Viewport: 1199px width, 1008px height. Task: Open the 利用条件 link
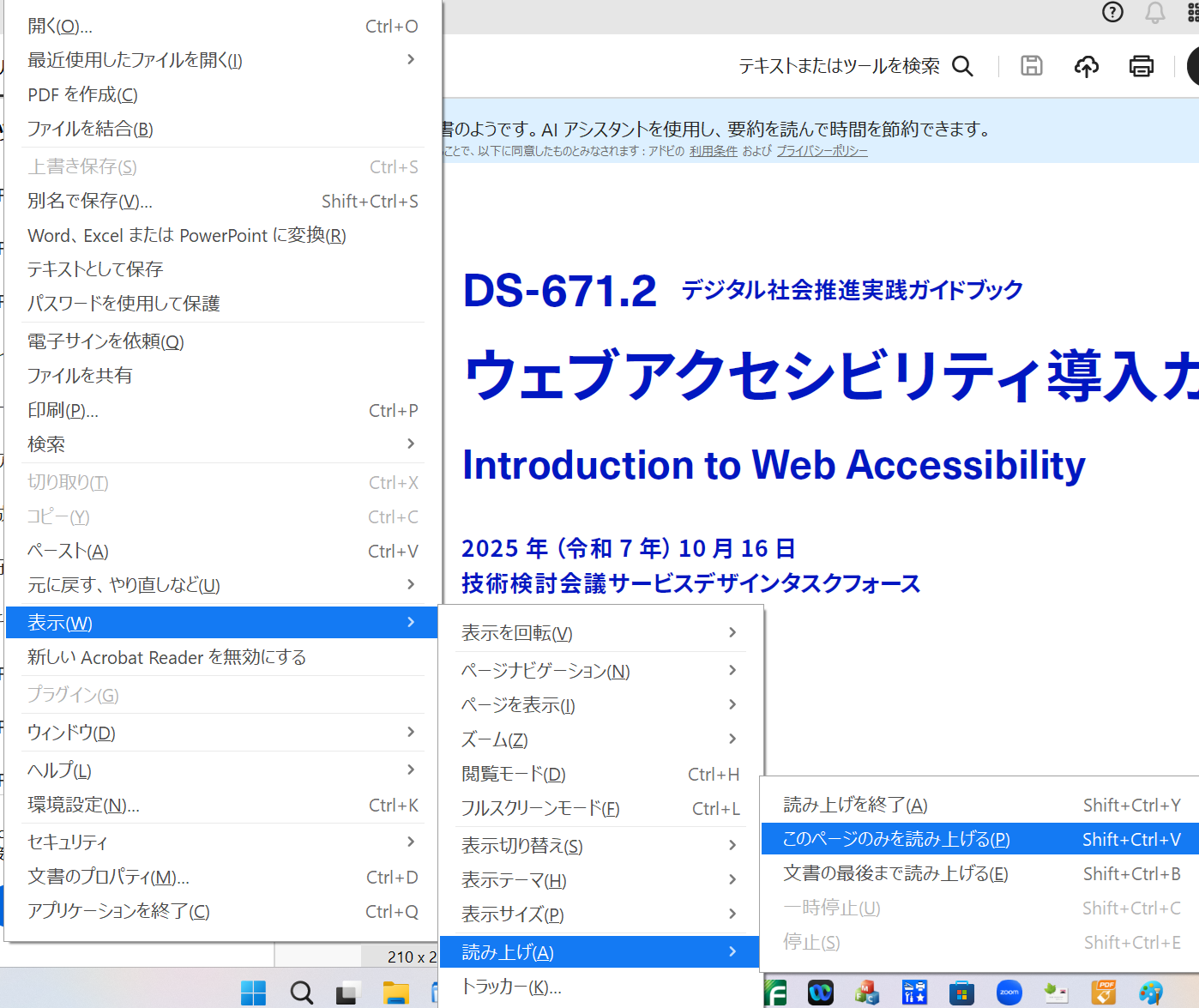pos(713,151)
